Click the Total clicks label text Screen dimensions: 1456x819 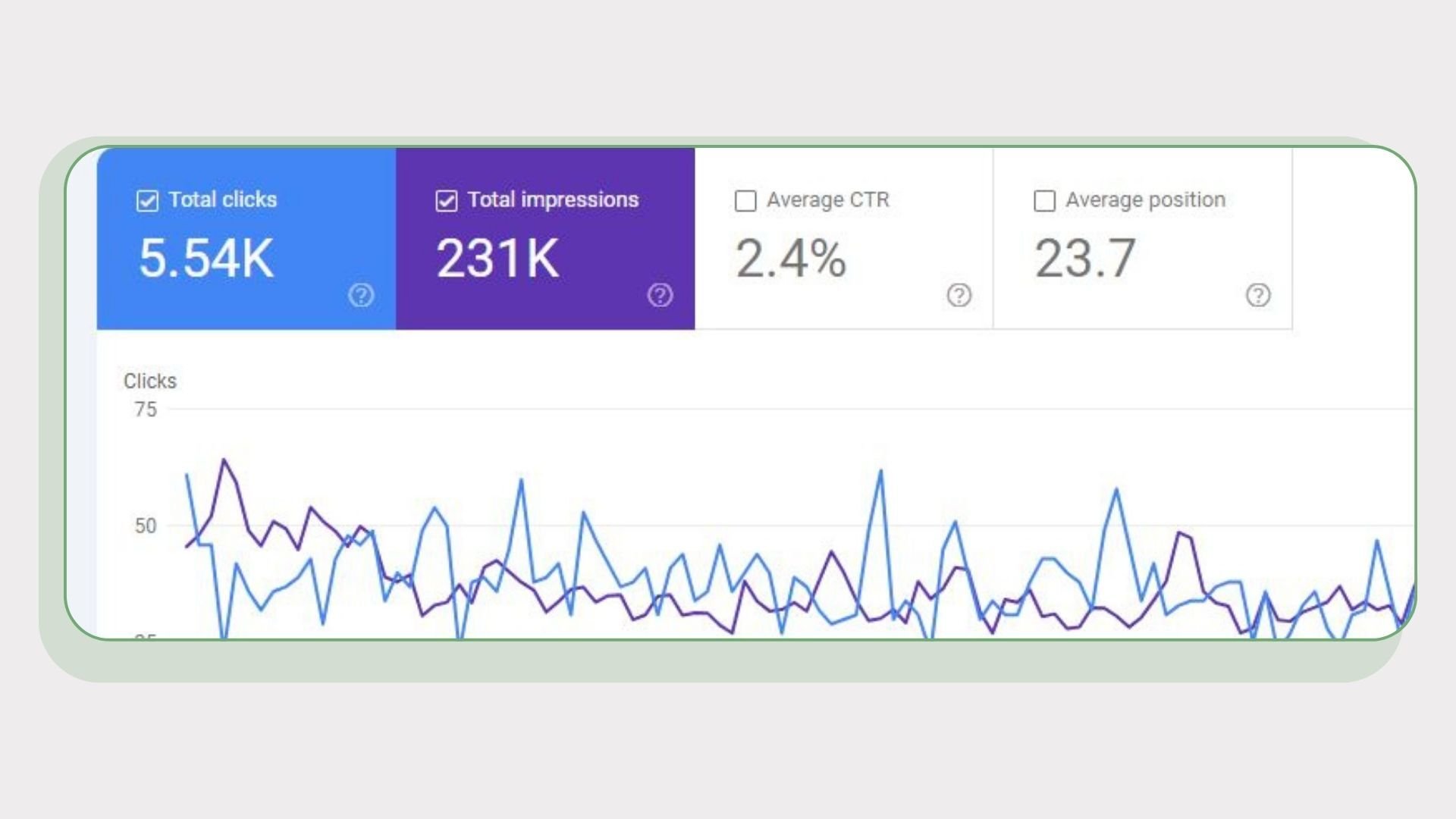tap(222, 199)
